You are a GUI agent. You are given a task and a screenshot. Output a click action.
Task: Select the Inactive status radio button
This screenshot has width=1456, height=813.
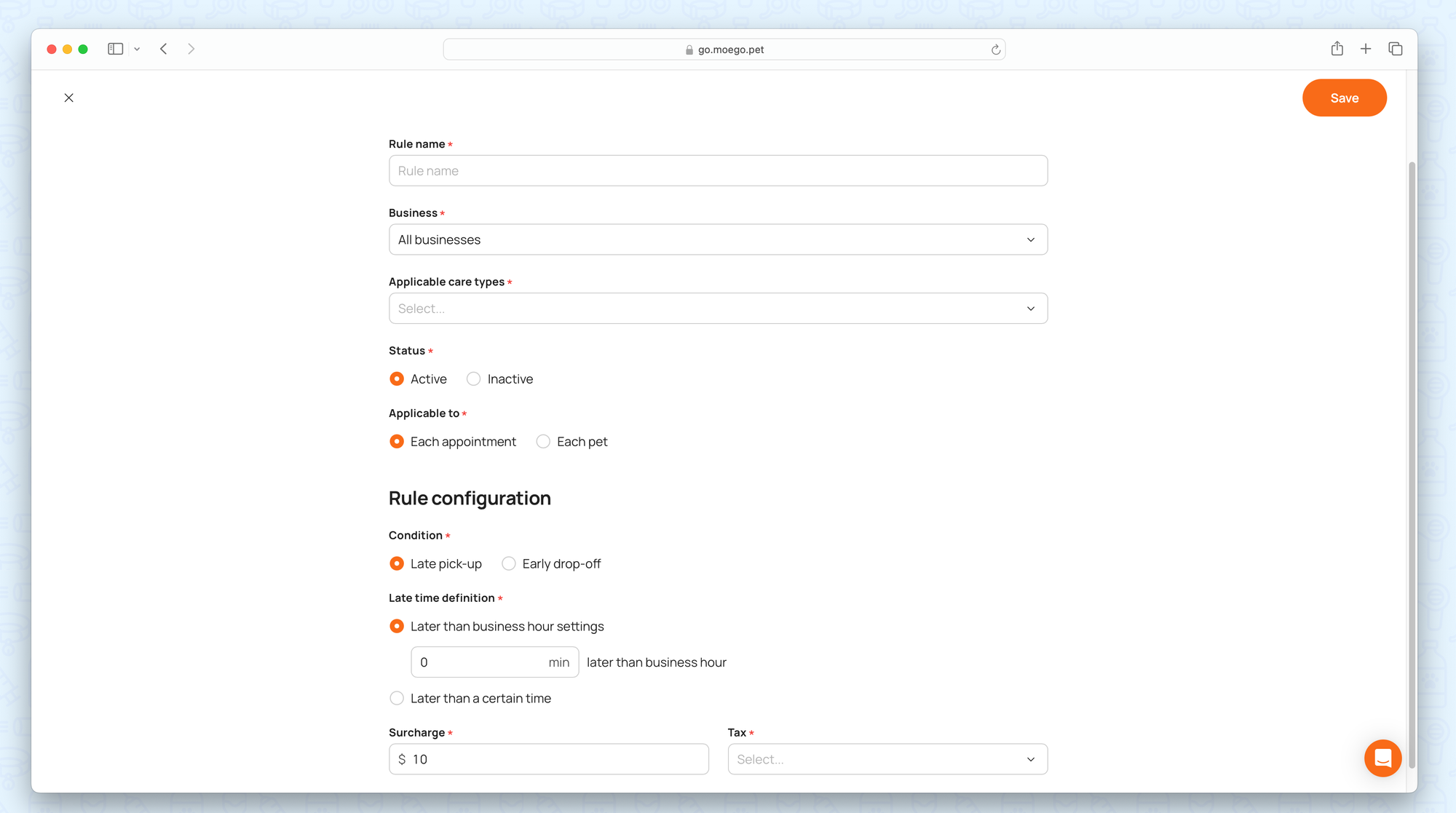[474, 379]
